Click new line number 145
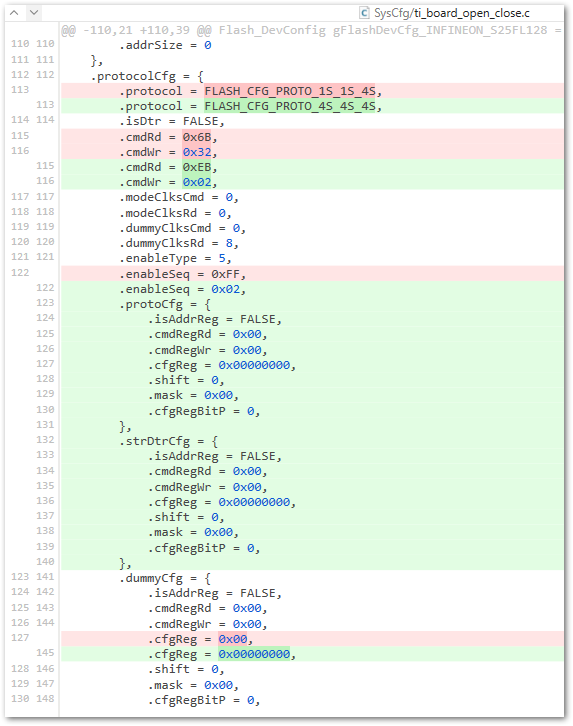The width and height of the screenshot is (573, 726). (45, 652)
